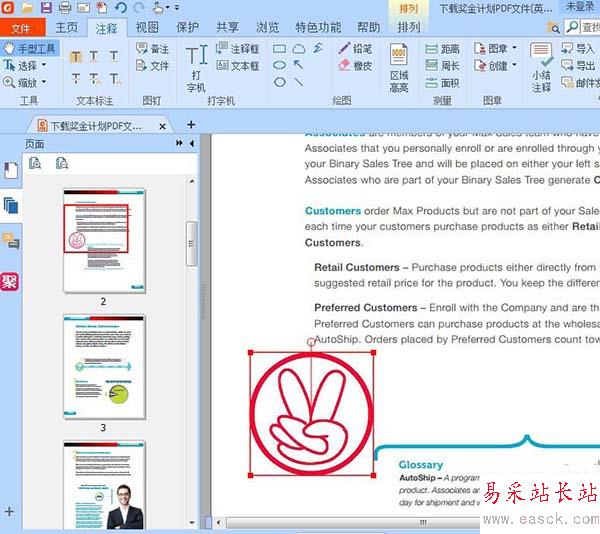Open the 选择 tool dropdown arrow

[x=44, y=65]
